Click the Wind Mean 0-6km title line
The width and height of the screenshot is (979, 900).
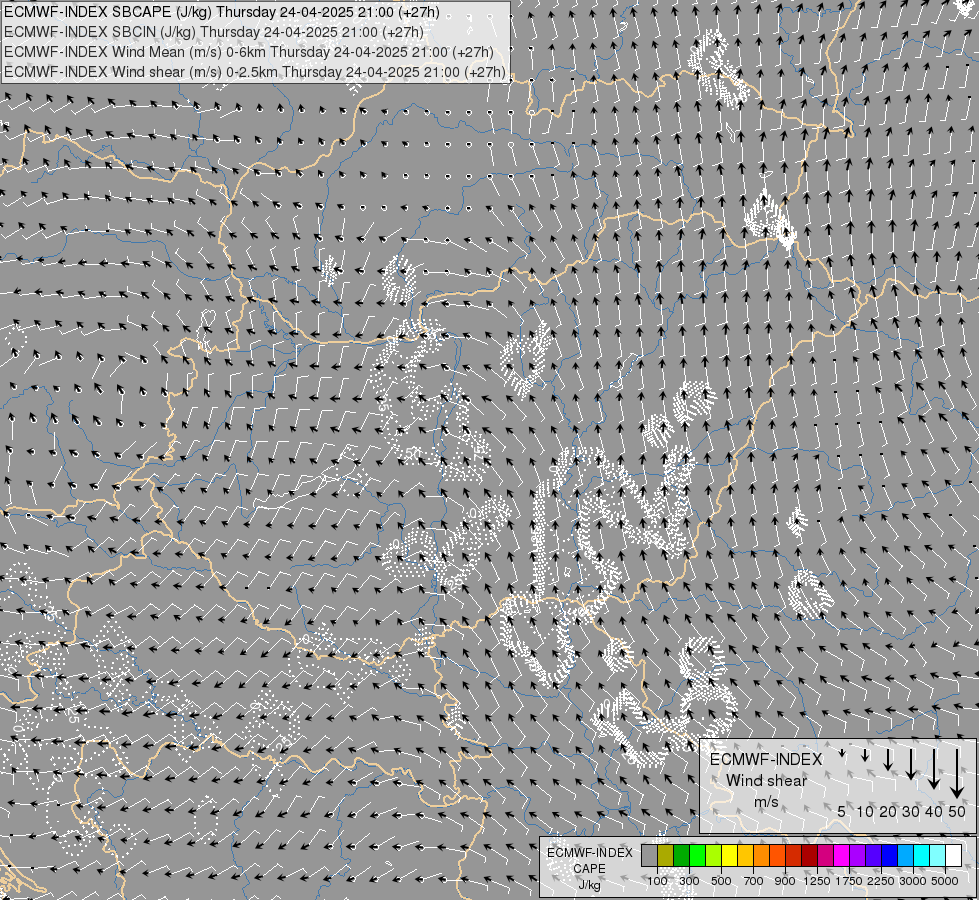click(x=248, y=52)
